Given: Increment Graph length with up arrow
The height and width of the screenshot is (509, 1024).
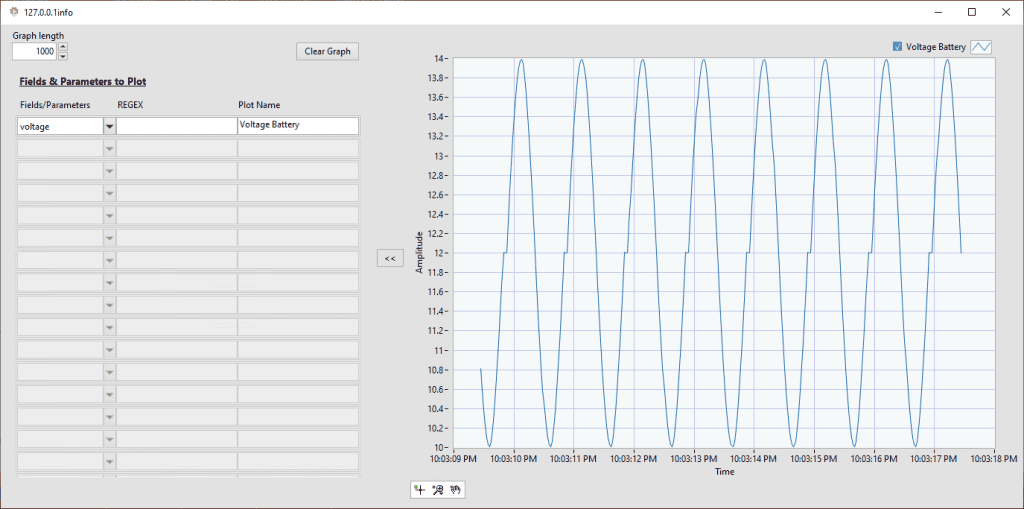Looking at the screenshot, I should click(63, 46).
